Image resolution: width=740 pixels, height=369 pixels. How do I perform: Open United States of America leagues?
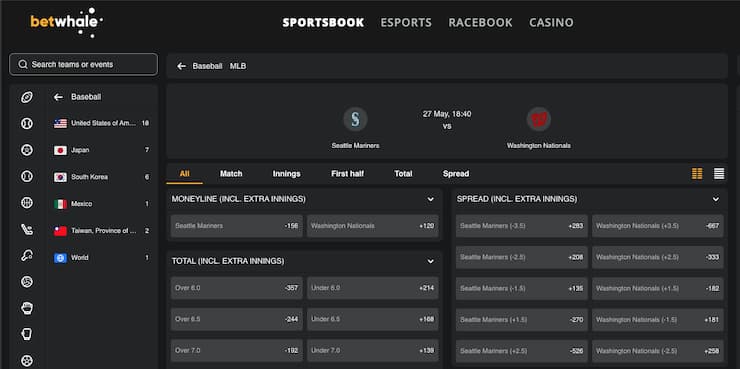point(102,124)
